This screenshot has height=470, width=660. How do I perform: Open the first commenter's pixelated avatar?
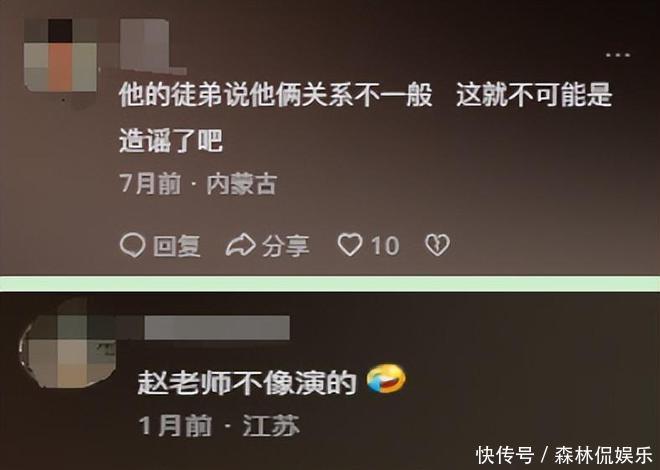click(61, 55)
